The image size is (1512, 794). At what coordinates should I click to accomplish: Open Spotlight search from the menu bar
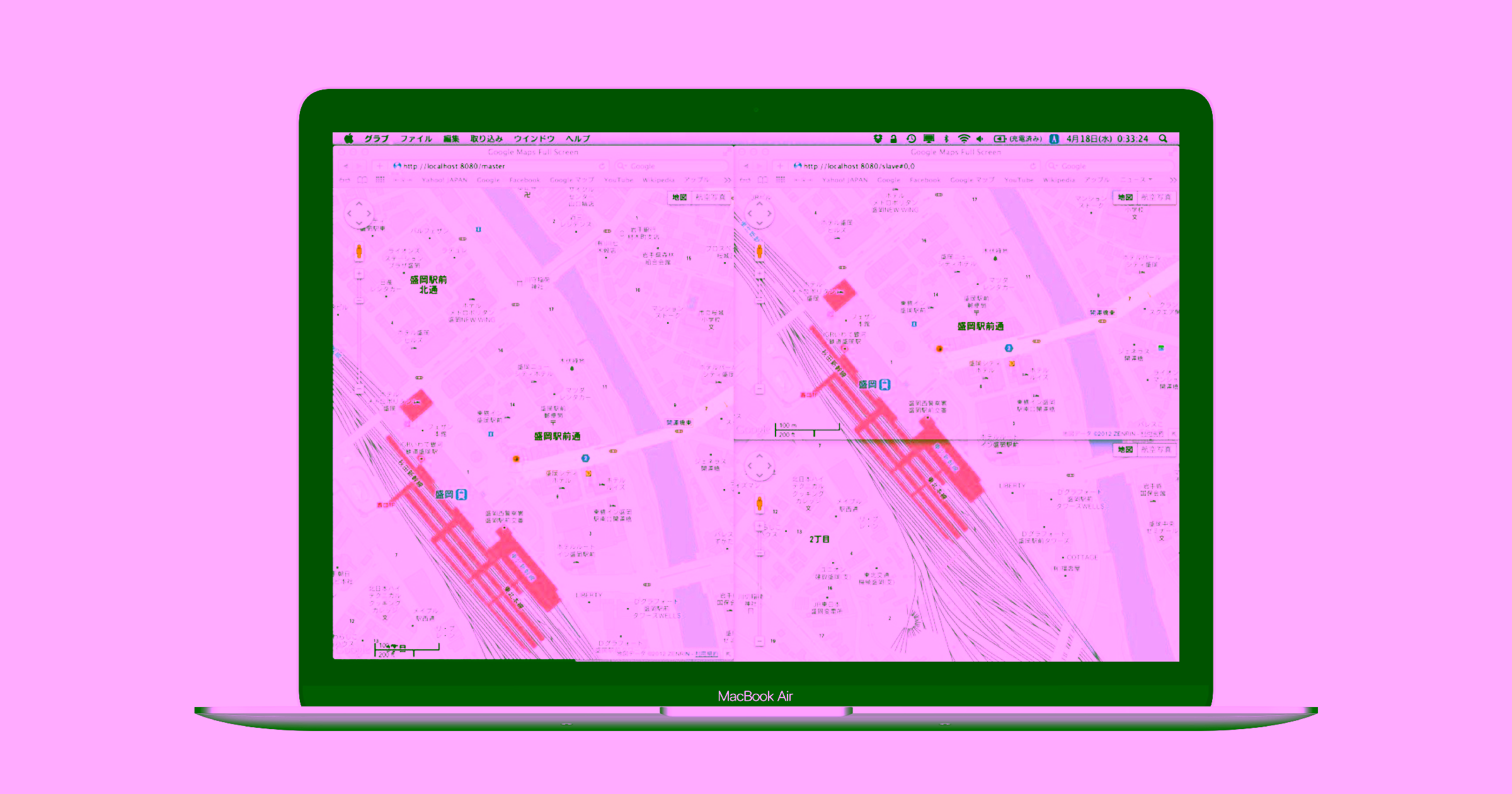pyautogui.click(x=1166, y=139)
